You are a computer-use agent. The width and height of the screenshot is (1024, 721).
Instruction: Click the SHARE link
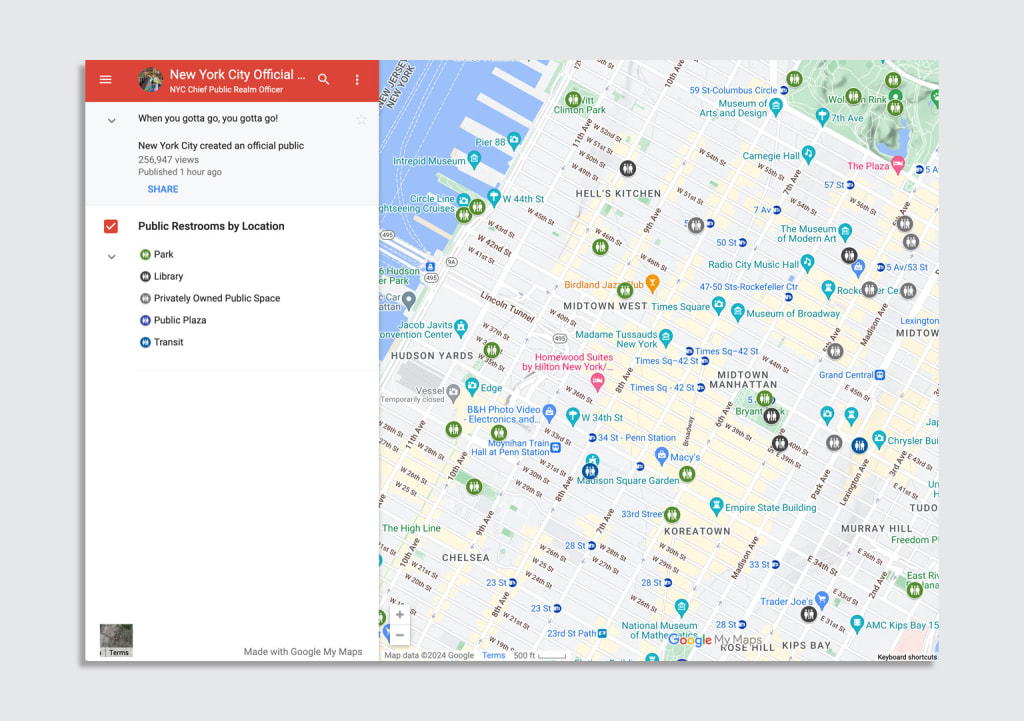(162, 189)
